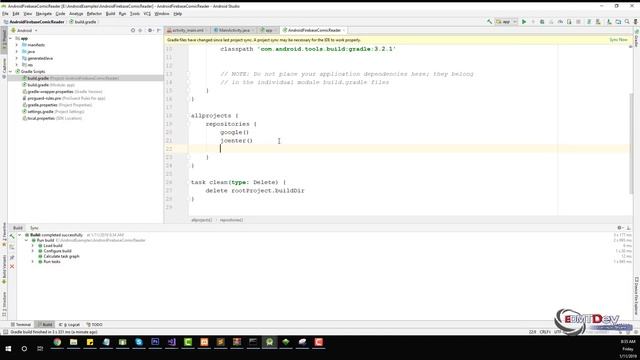The height and width of the screenshot is (360, 640).
Task: Collapse the Gradle Scripts node
Action: pyautogui.click(x=11, y=71)
